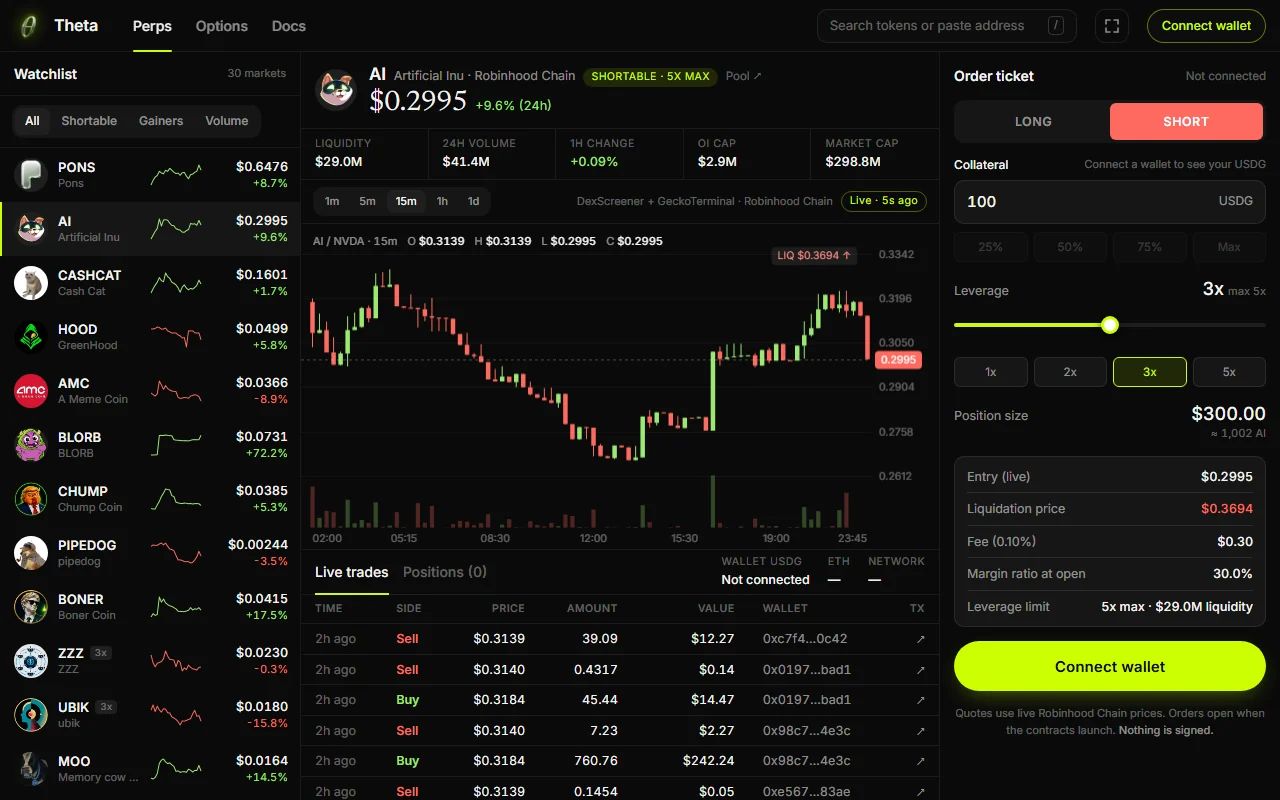The image size is (1280, 800).
Task: Click the AI token avatar in header
Action: (337, 89)
